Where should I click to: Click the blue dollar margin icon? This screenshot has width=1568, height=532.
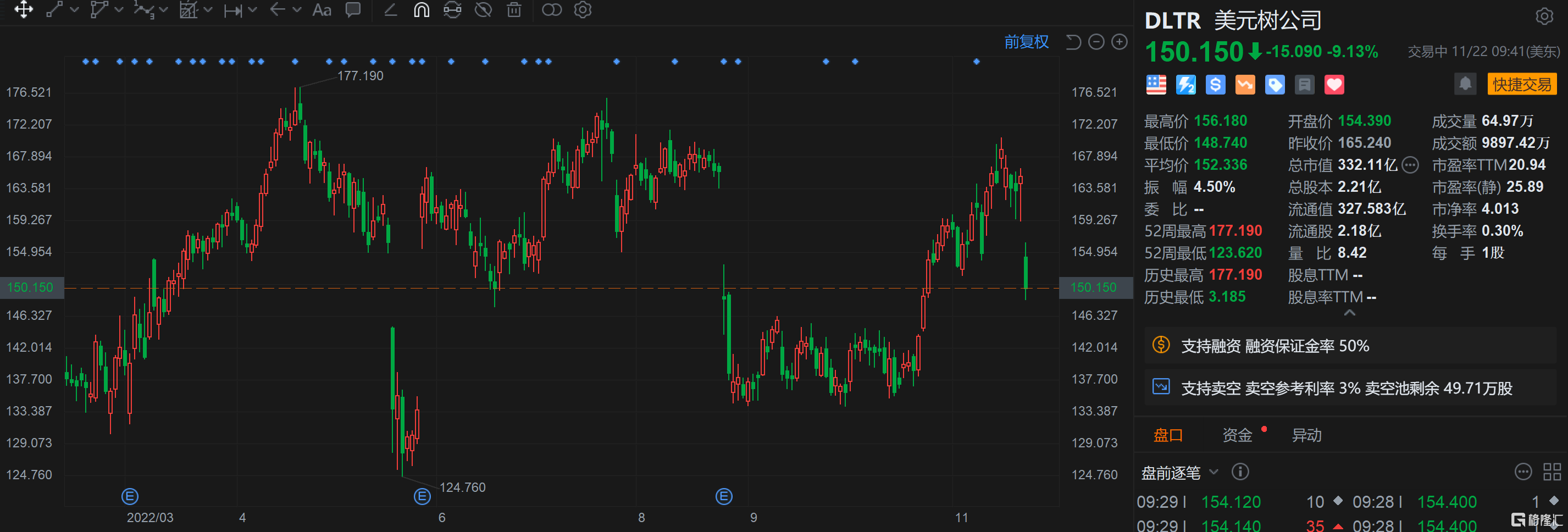coord(1216,85)
